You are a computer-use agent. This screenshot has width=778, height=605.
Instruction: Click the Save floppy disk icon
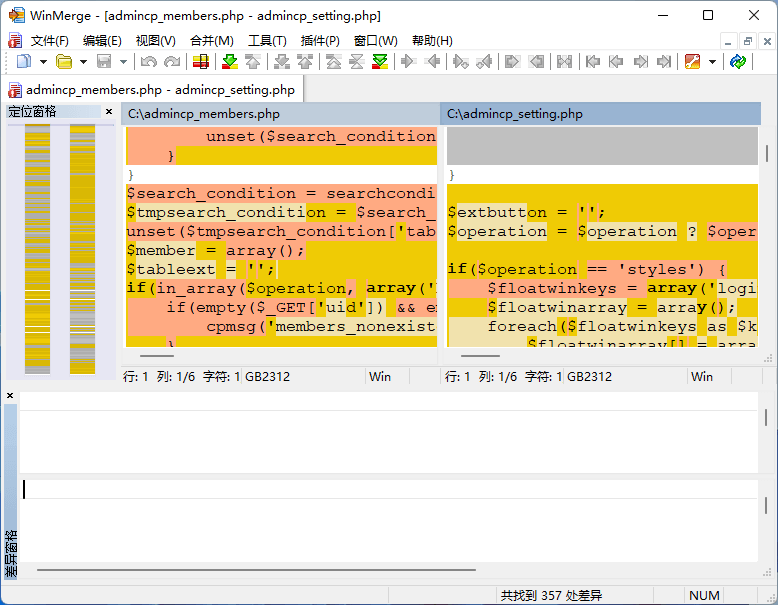click(x=104, y=62)
